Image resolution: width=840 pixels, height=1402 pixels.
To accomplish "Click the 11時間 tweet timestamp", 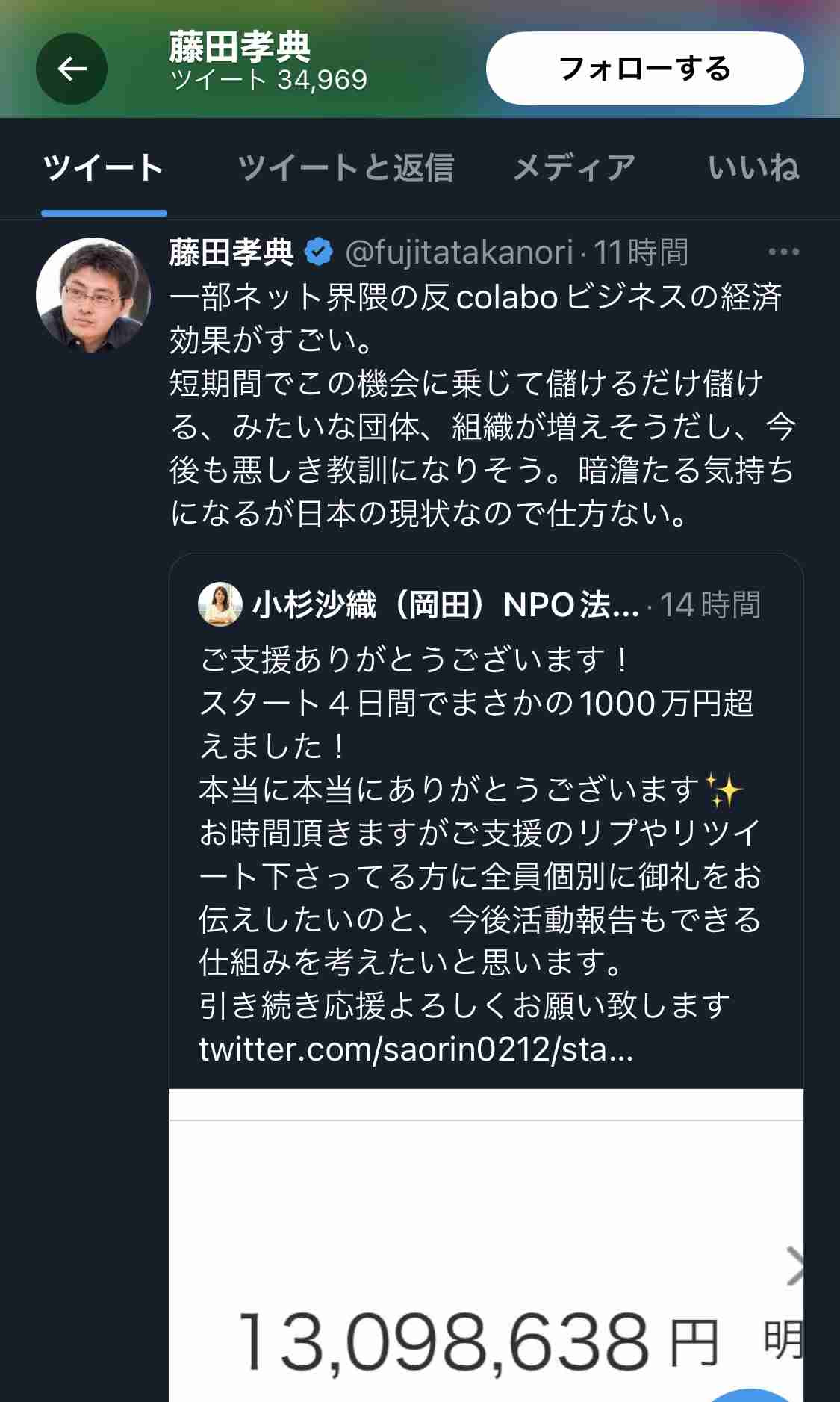I will coord(641,252).
